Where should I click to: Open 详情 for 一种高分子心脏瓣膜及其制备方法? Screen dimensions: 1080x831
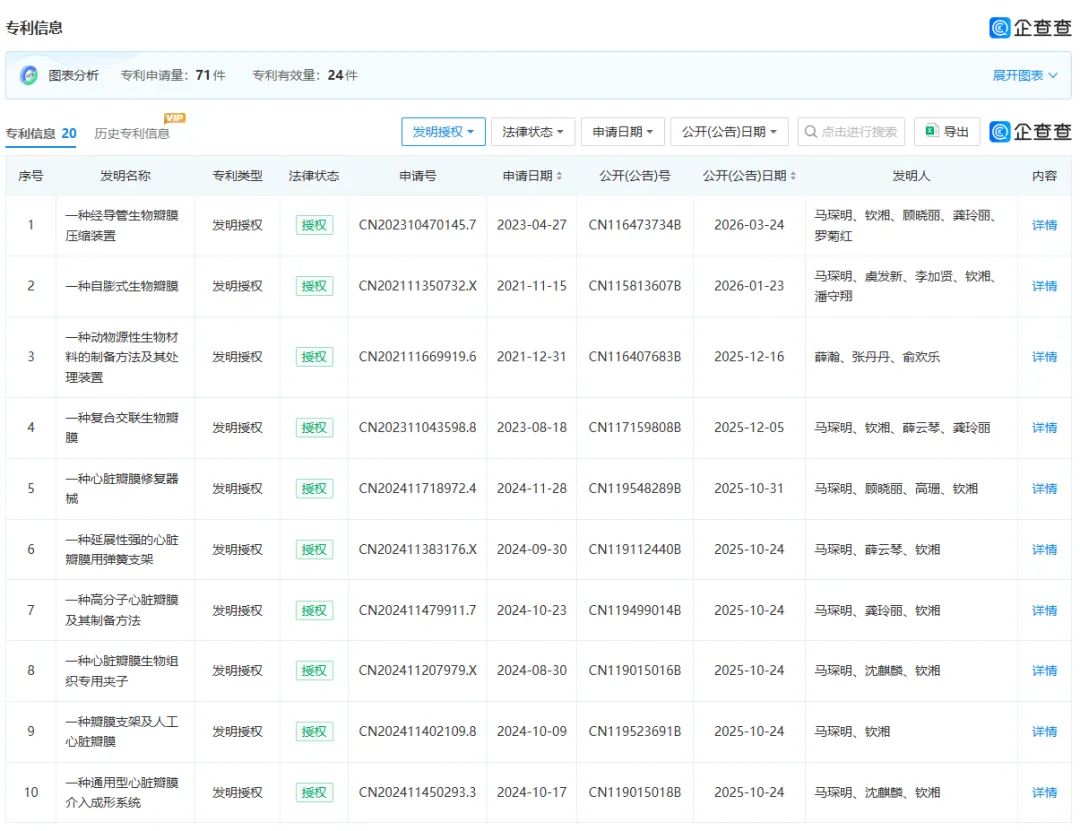coord(1044,611)
